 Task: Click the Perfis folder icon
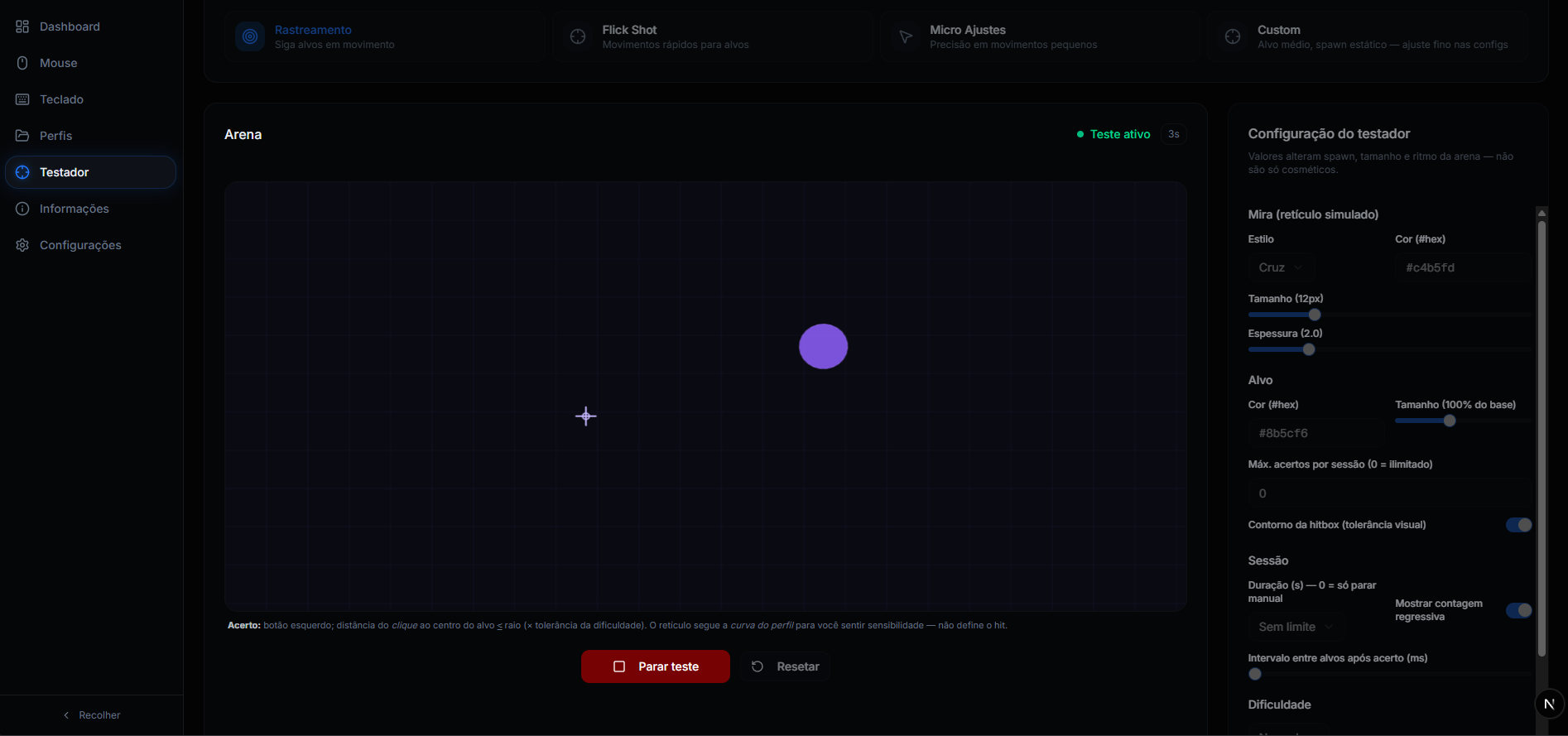click(x=22, y=136)
